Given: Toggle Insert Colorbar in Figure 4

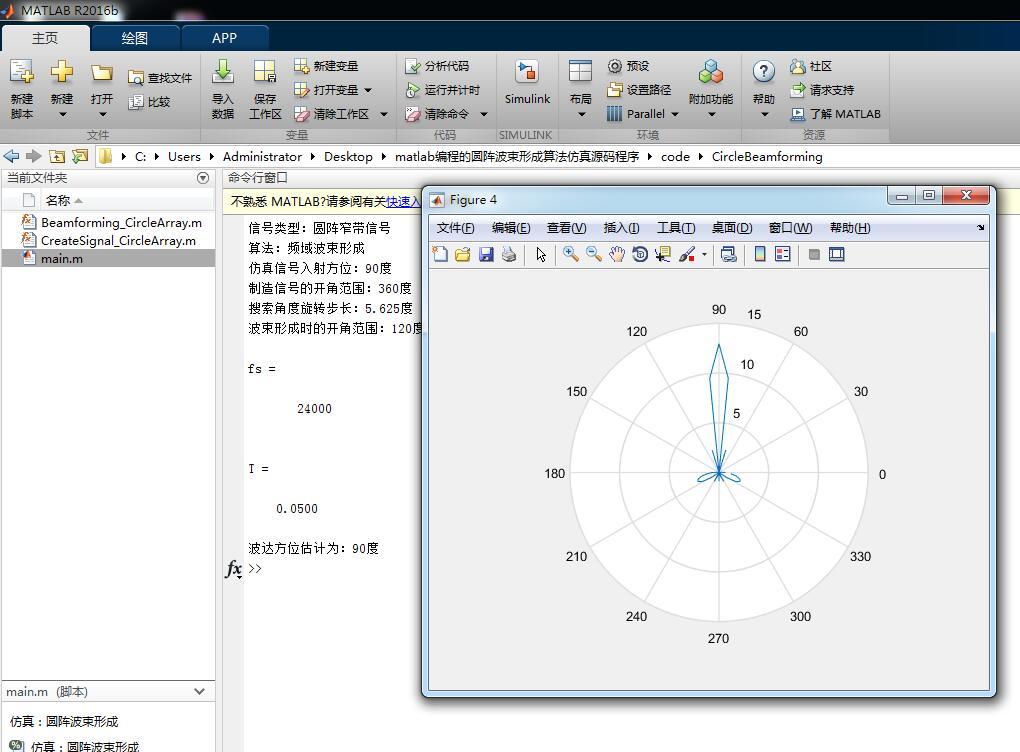Looking at the screenshot, I should point(760,254).
